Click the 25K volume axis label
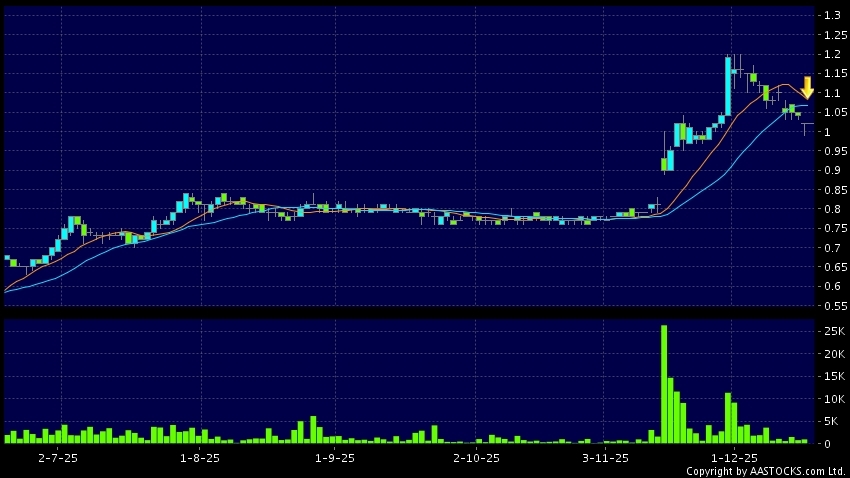Image resolution: width=850 pixels, height=478 pixels. (832, 332)
